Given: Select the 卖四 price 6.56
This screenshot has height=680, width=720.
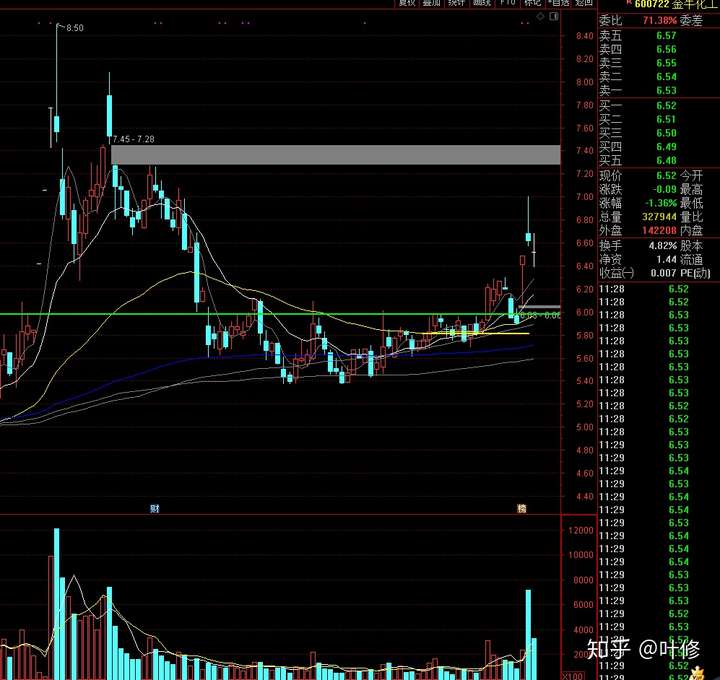Looking at the screenshot, I should pyautogui.click(x=666, y=50).
